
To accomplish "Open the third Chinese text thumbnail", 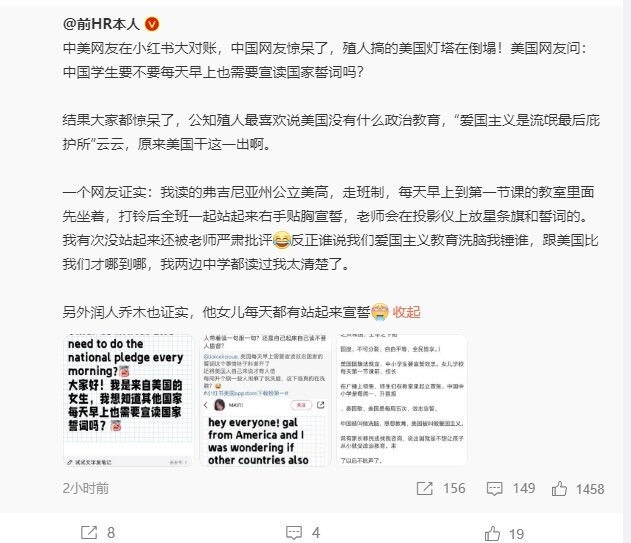I will point(402,400).
